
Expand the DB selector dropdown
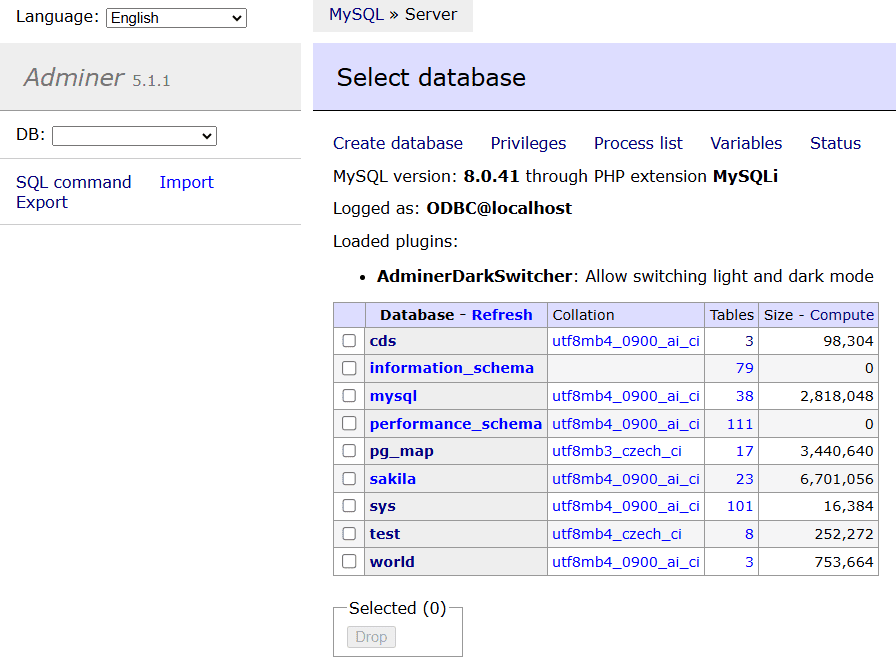tap(134, 136)
